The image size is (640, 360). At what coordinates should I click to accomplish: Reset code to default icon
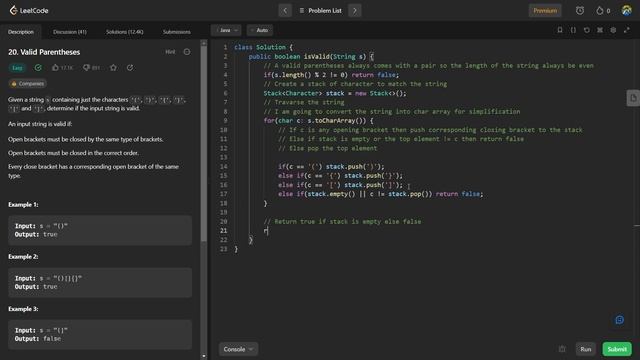click(x=587, y=30)
